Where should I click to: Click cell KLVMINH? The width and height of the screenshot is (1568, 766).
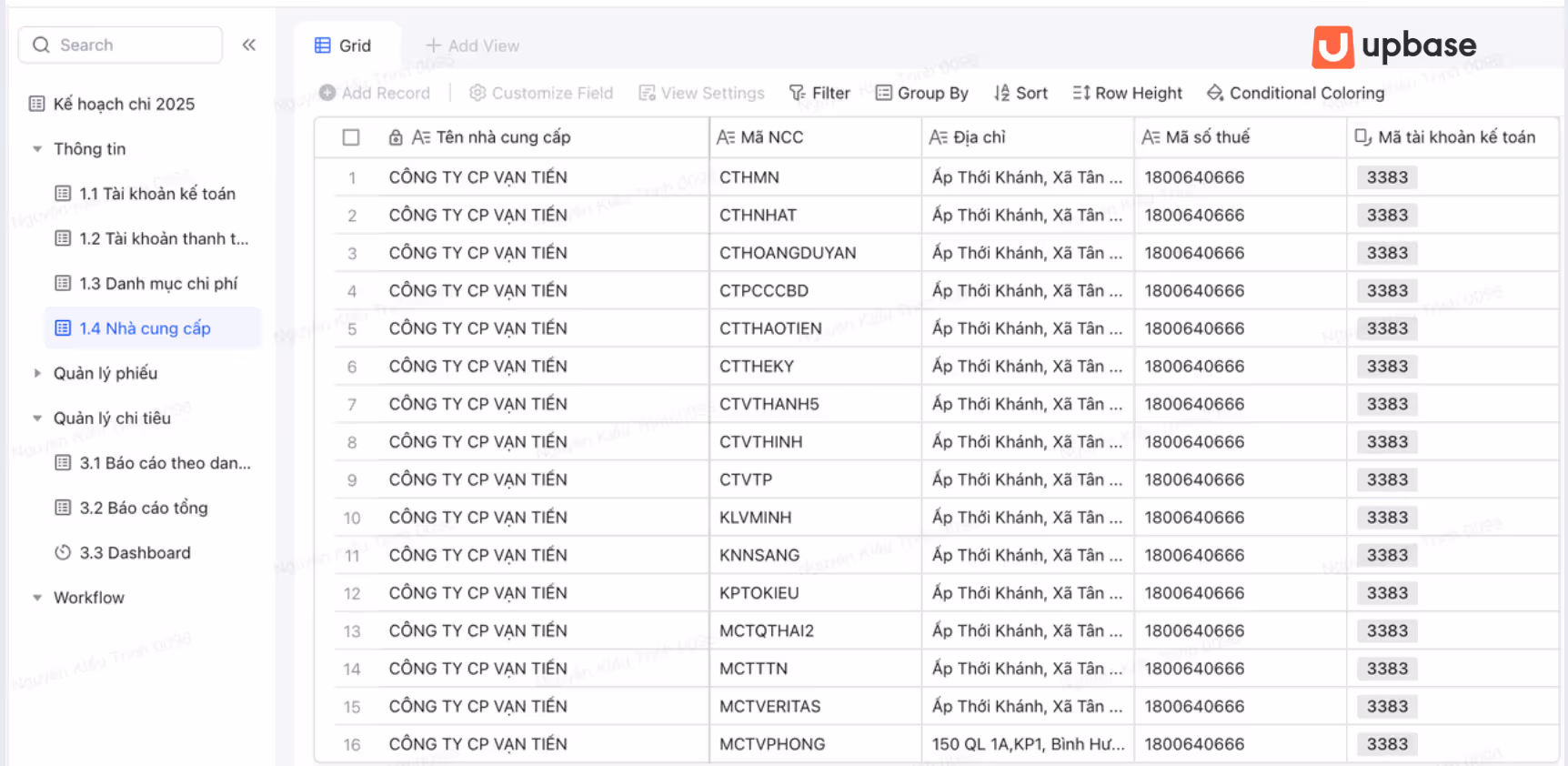(816, 517)
